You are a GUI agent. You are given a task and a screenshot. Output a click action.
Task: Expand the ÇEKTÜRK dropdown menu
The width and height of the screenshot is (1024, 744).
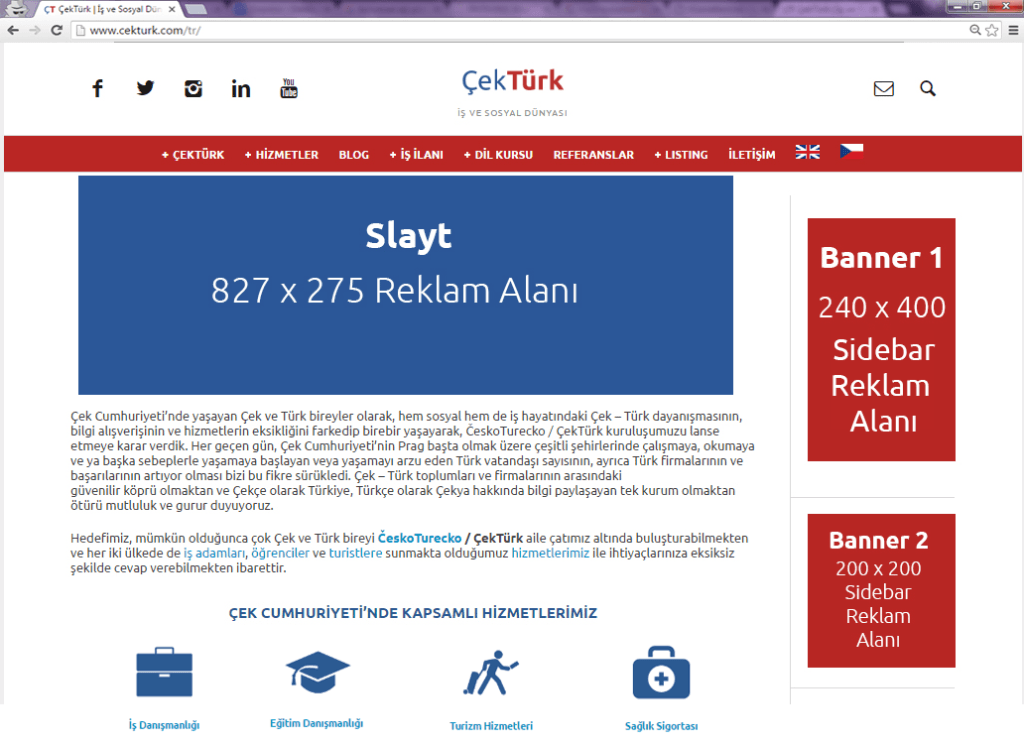coord(193,154)
